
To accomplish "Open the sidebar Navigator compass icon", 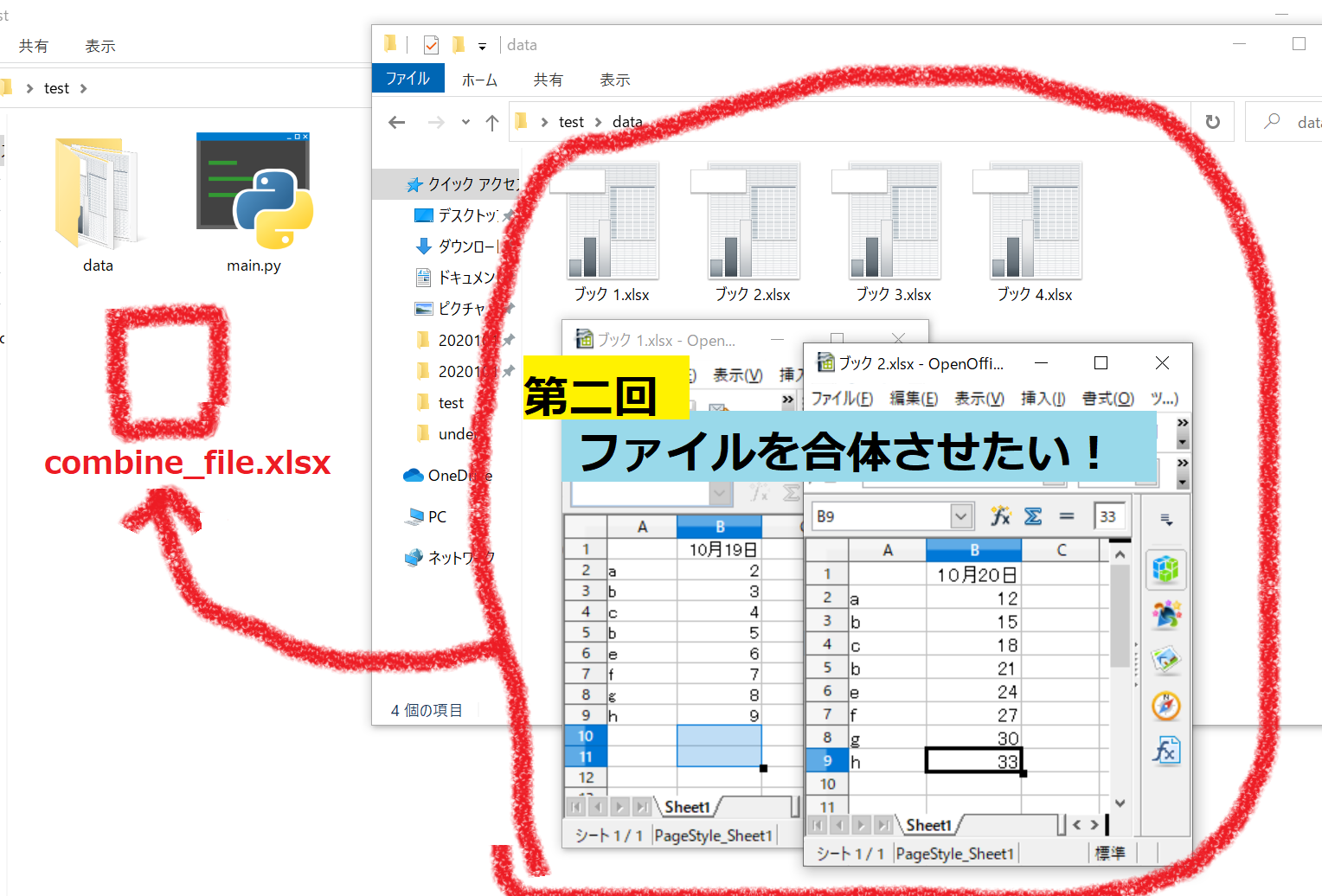I will pyautogui.click(x=1165, y=706).
